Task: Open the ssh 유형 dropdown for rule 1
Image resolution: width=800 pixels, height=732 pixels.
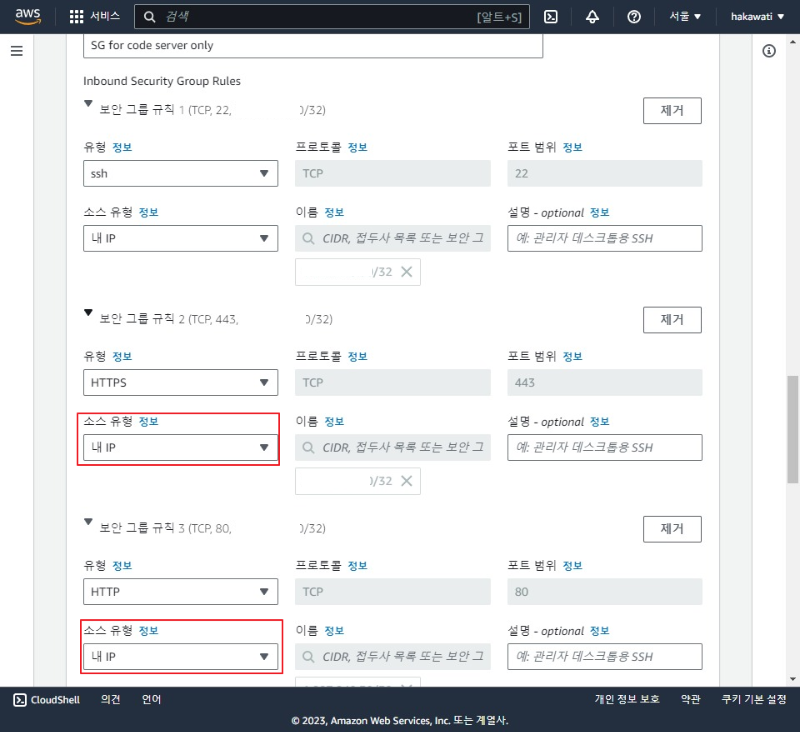Action: [180, 173]
